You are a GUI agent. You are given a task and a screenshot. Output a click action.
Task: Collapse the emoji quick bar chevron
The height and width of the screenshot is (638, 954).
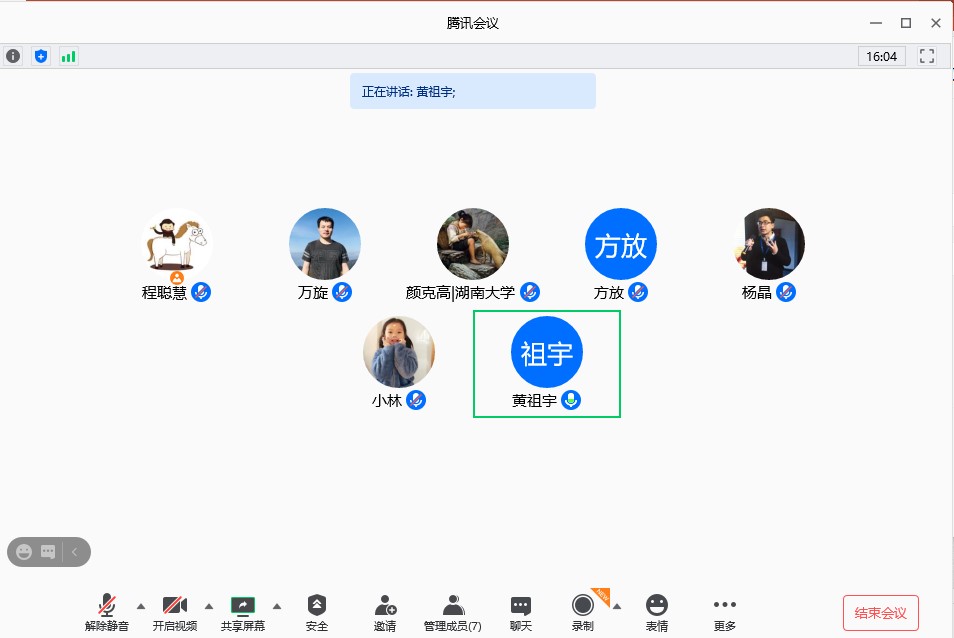tap(74, 551)
